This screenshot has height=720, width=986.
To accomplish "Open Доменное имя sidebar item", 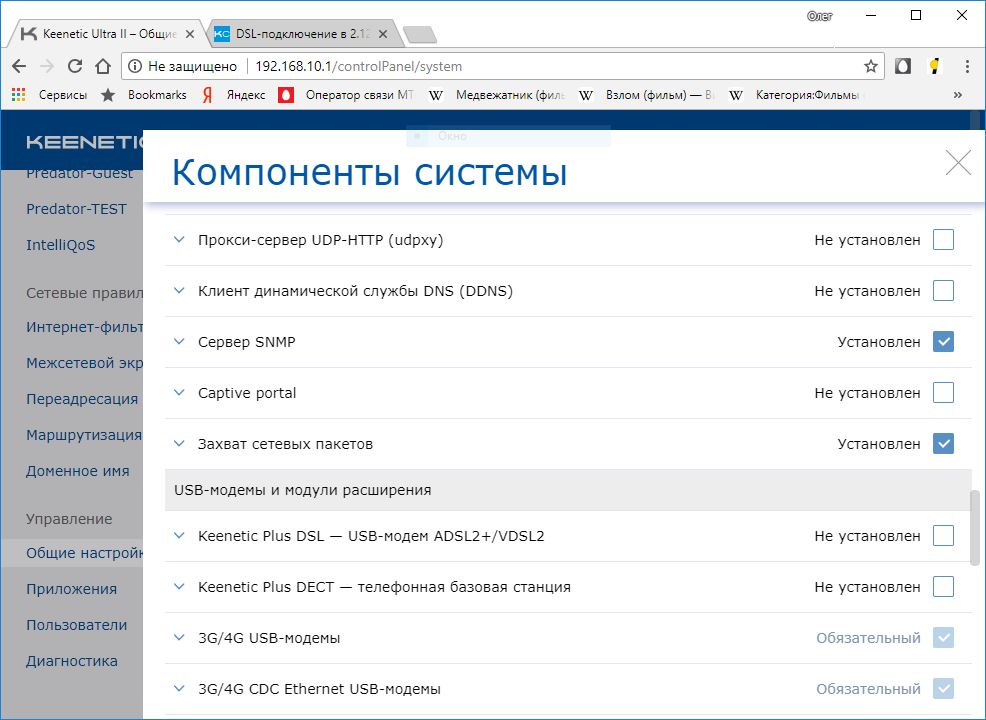I will click(77, 470).
